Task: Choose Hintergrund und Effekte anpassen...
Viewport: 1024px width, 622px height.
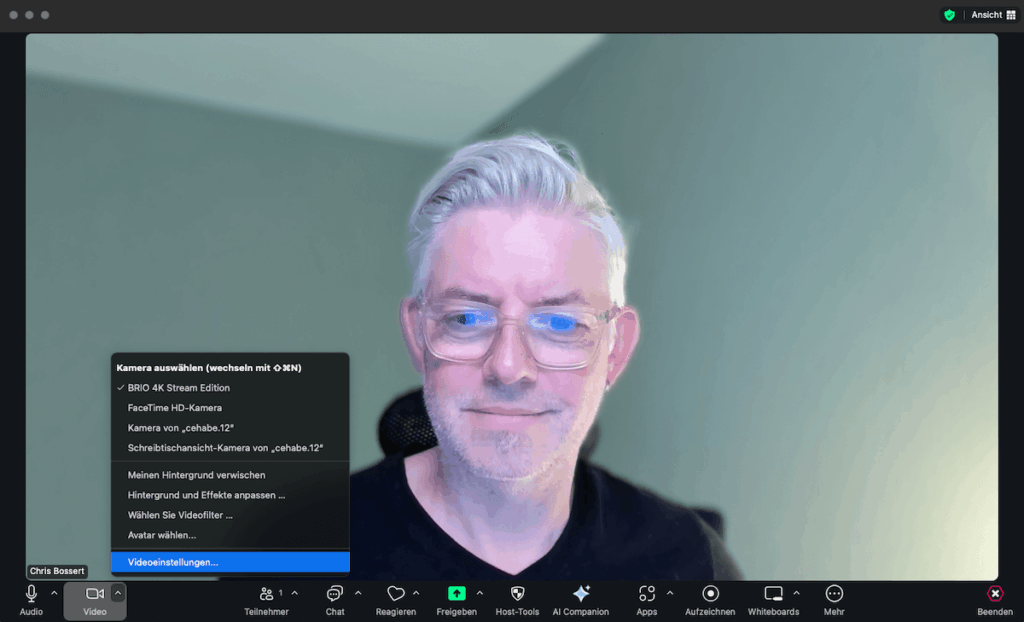Action: click(206, 495)
